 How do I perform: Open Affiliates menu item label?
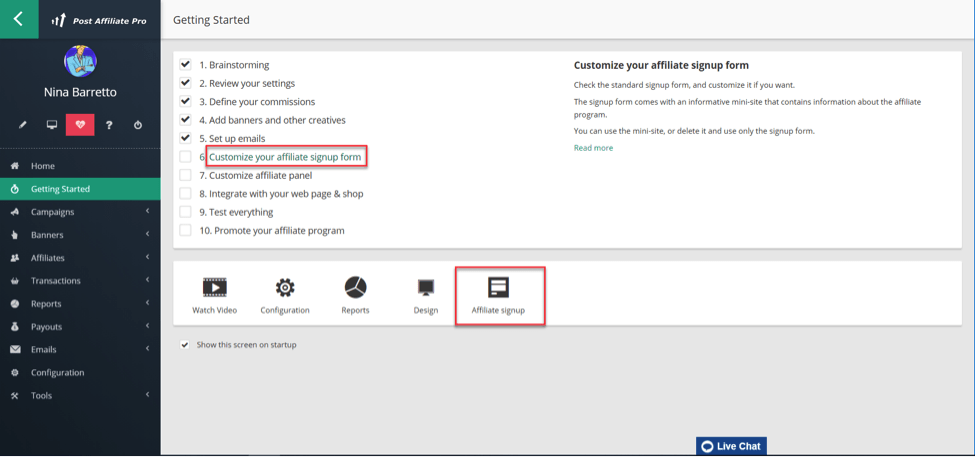pyautogui.click(x=48, y=258)
